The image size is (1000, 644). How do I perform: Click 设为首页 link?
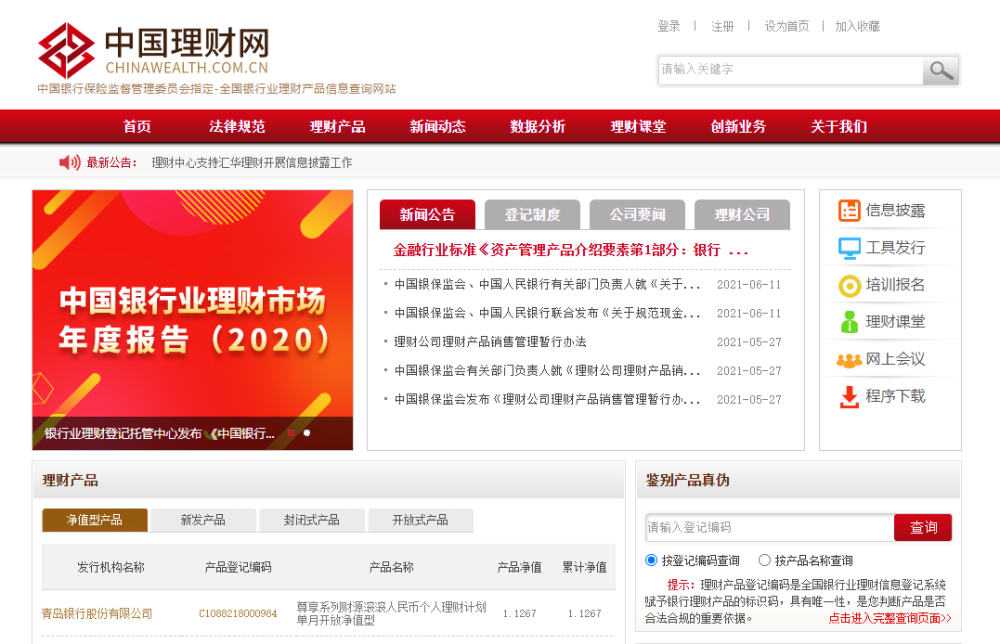coord(786,26)
